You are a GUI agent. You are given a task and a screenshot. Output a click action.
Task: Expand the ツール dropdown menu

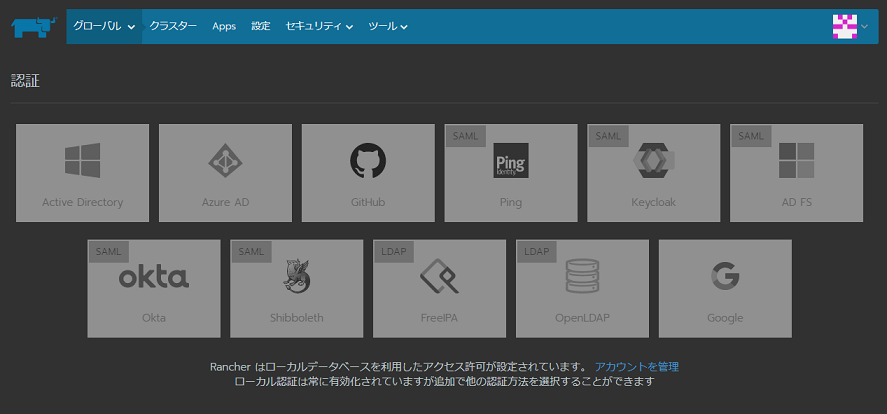click(388, 26)
